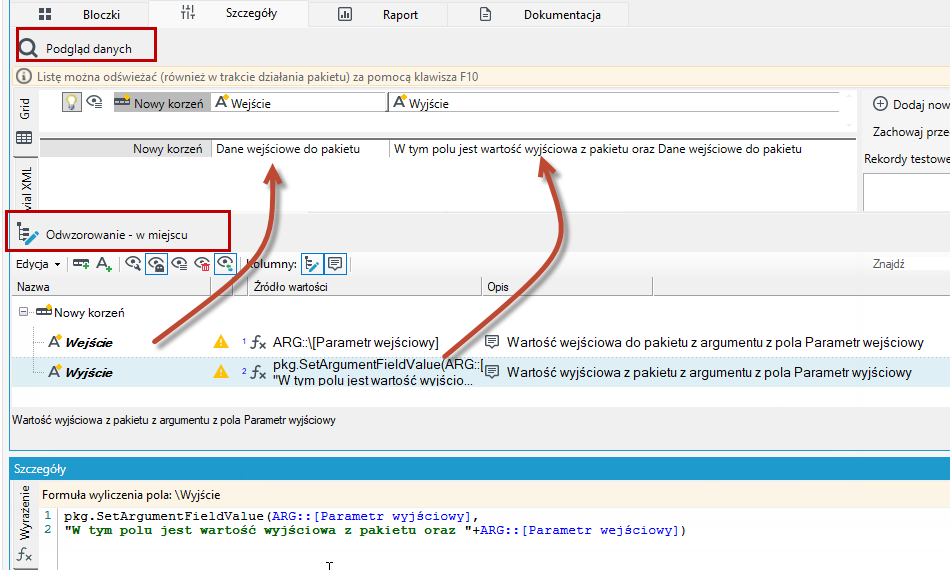Click the eye with list lines icon
This screenshot has width=950, height=570.
point(179,264)
